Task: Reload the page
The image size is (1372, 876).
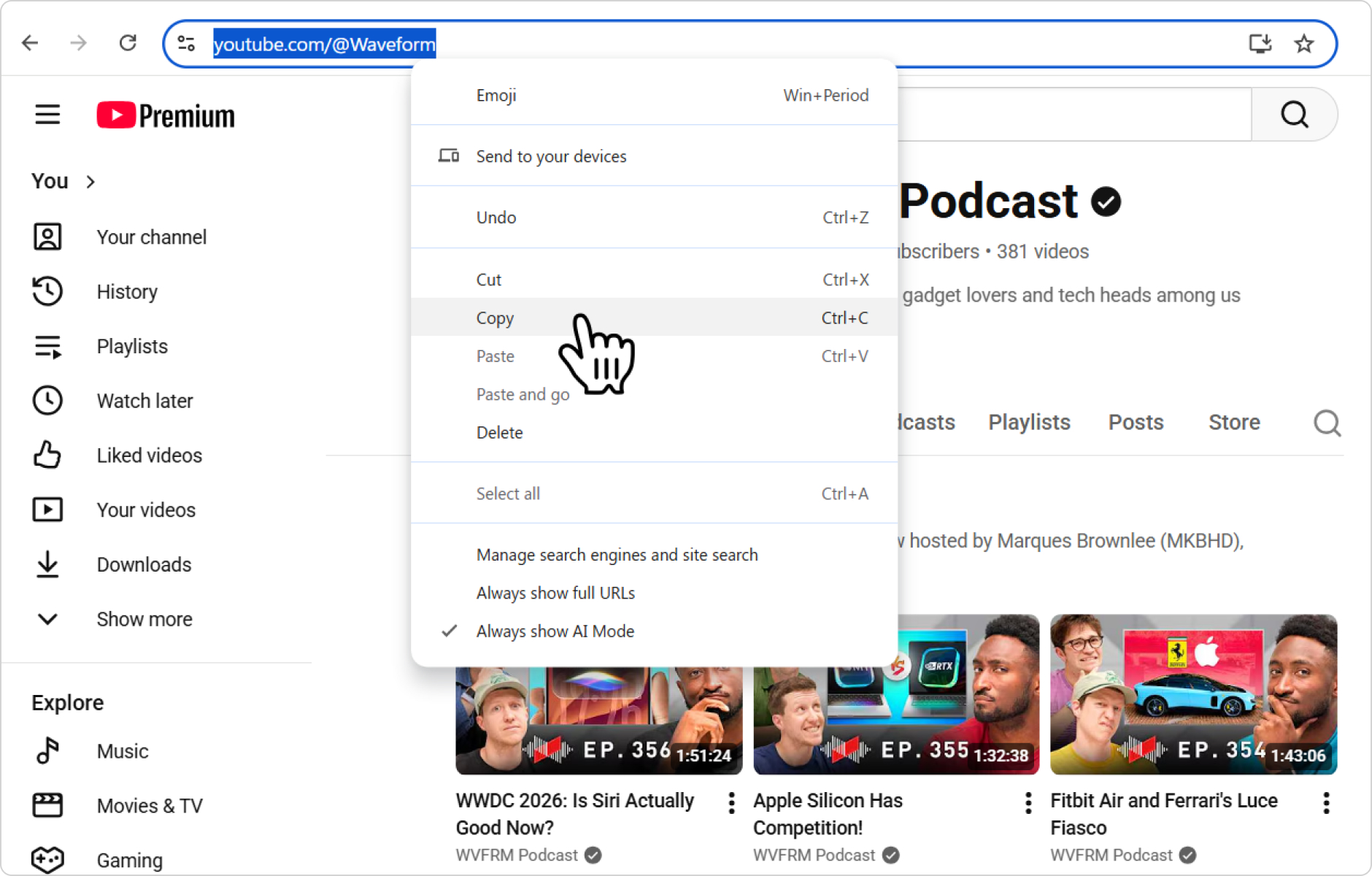Action: 128,43
